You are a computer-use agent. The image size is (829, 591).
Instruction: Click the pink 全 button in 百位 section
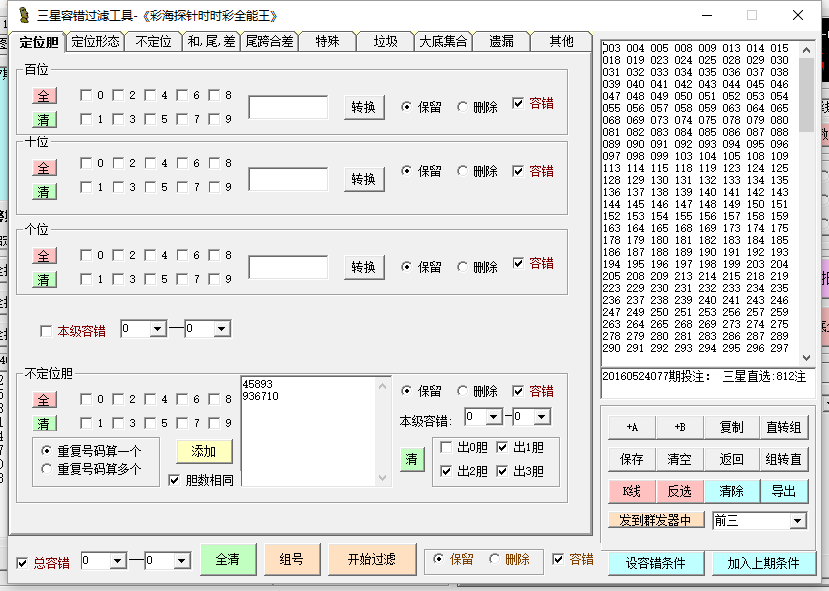click(x=44, y=96)
